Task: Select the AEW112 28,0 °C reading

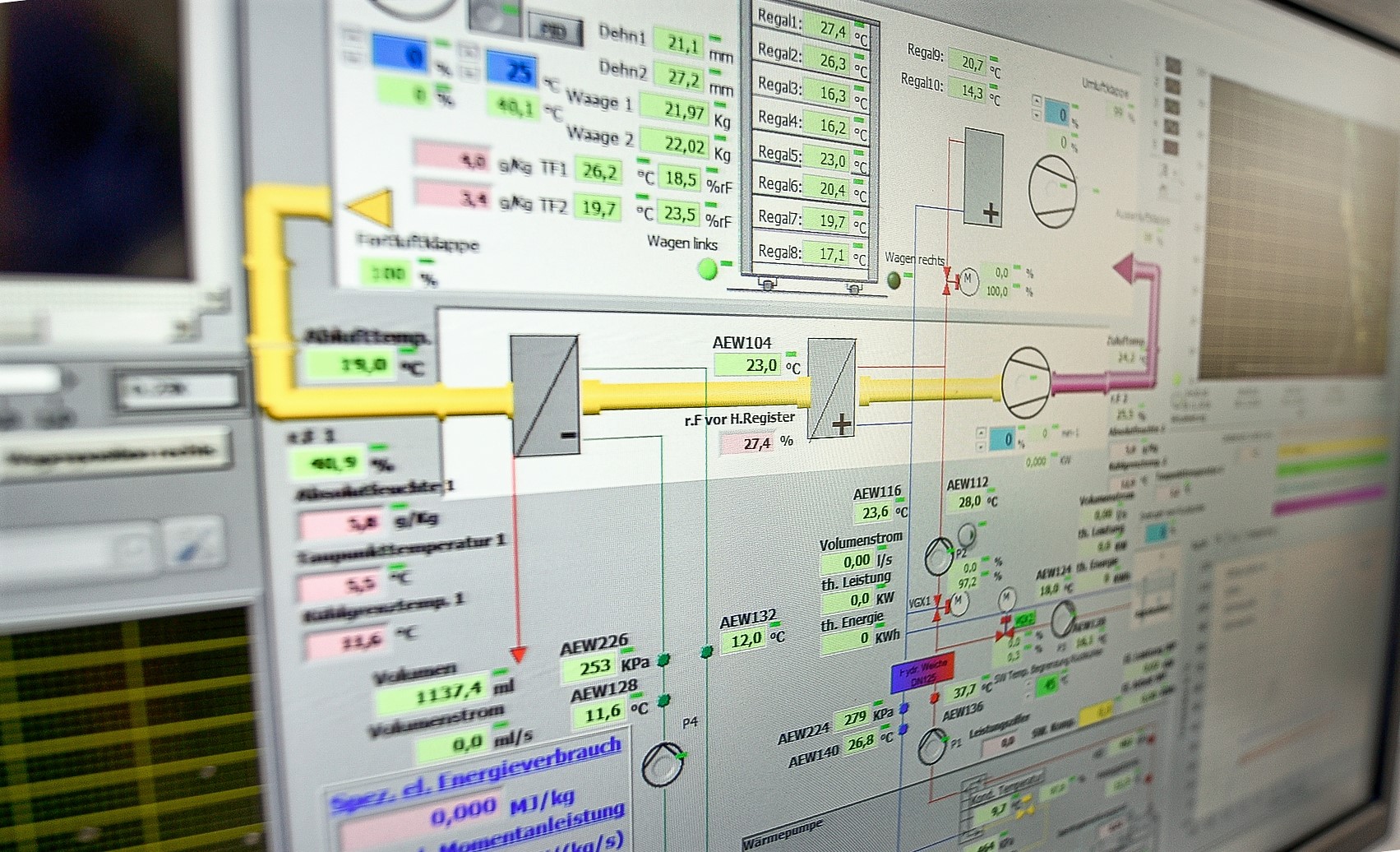Action: 968,501
